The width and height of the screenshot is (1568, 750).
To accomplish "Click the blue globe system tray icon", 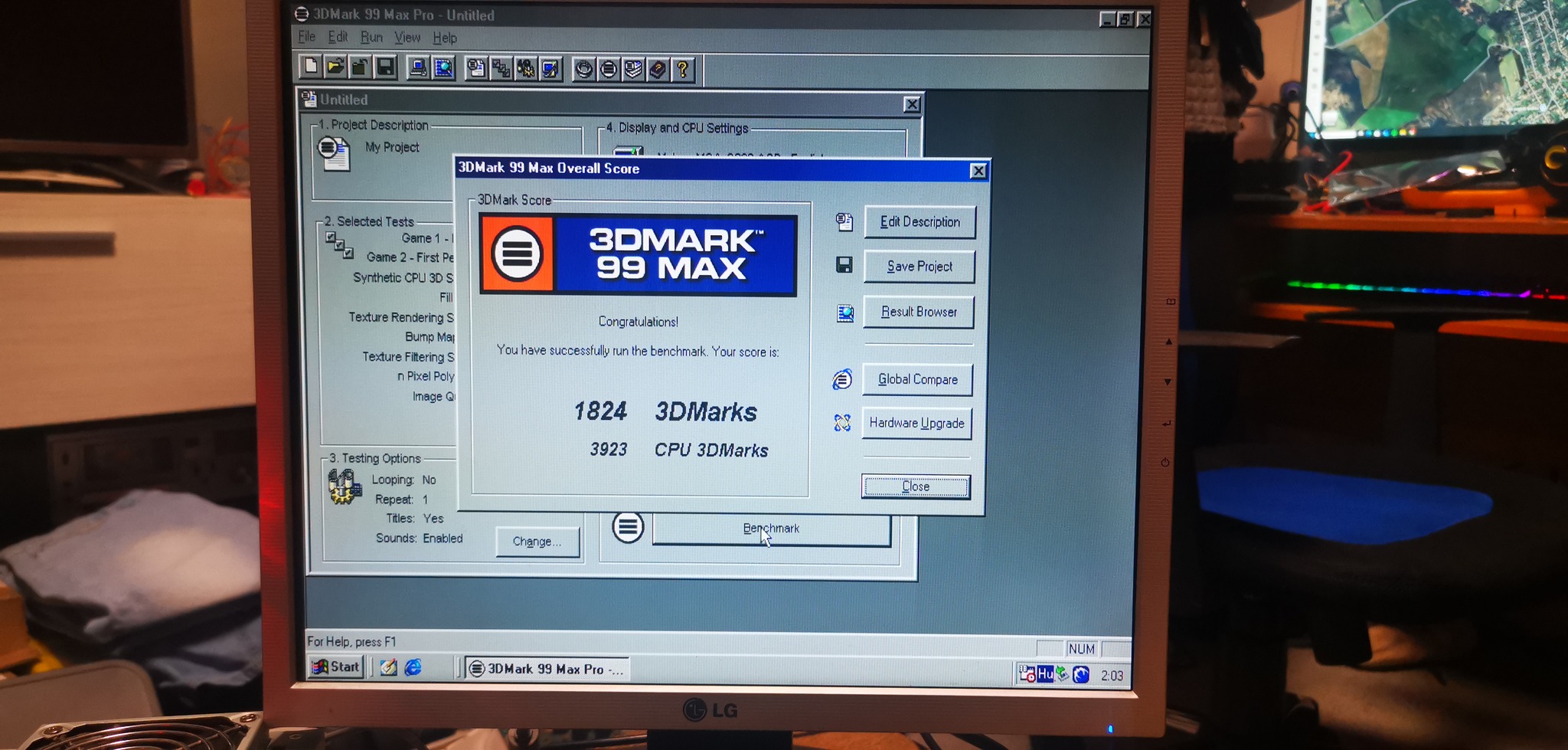I will pos(1081,674).
